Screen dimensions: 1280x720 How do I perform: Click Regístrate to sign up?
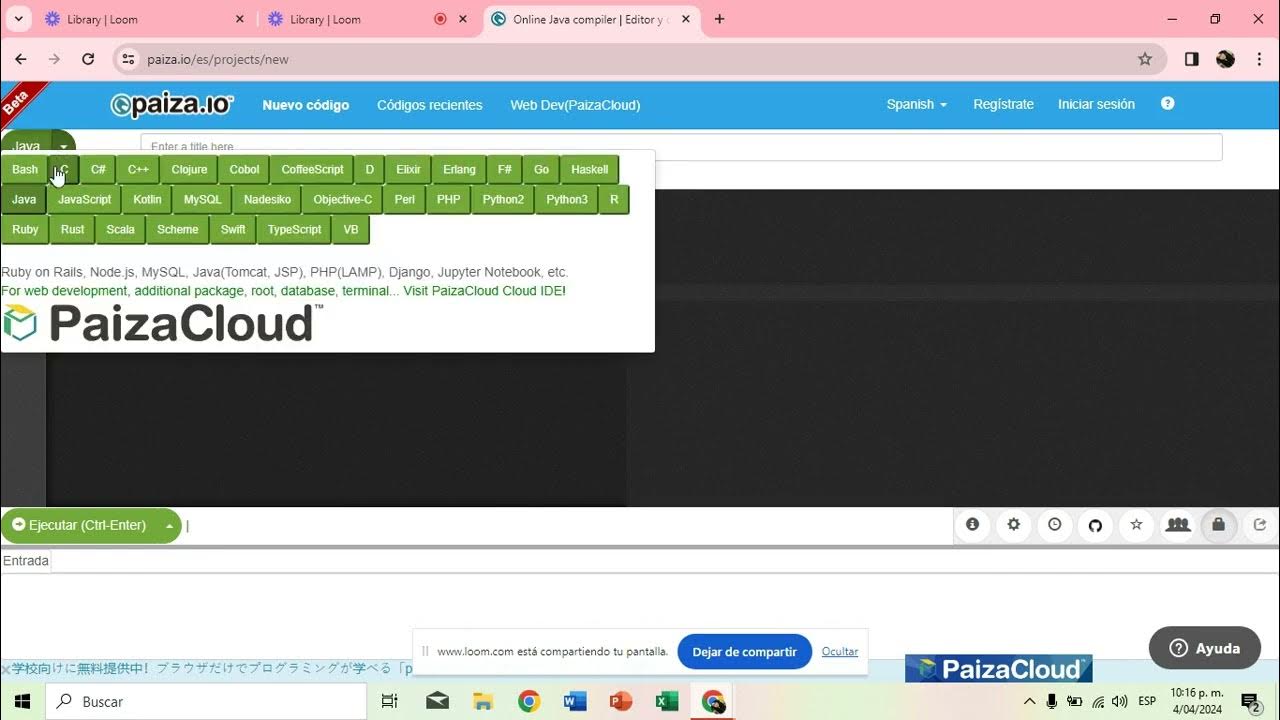1004,104
